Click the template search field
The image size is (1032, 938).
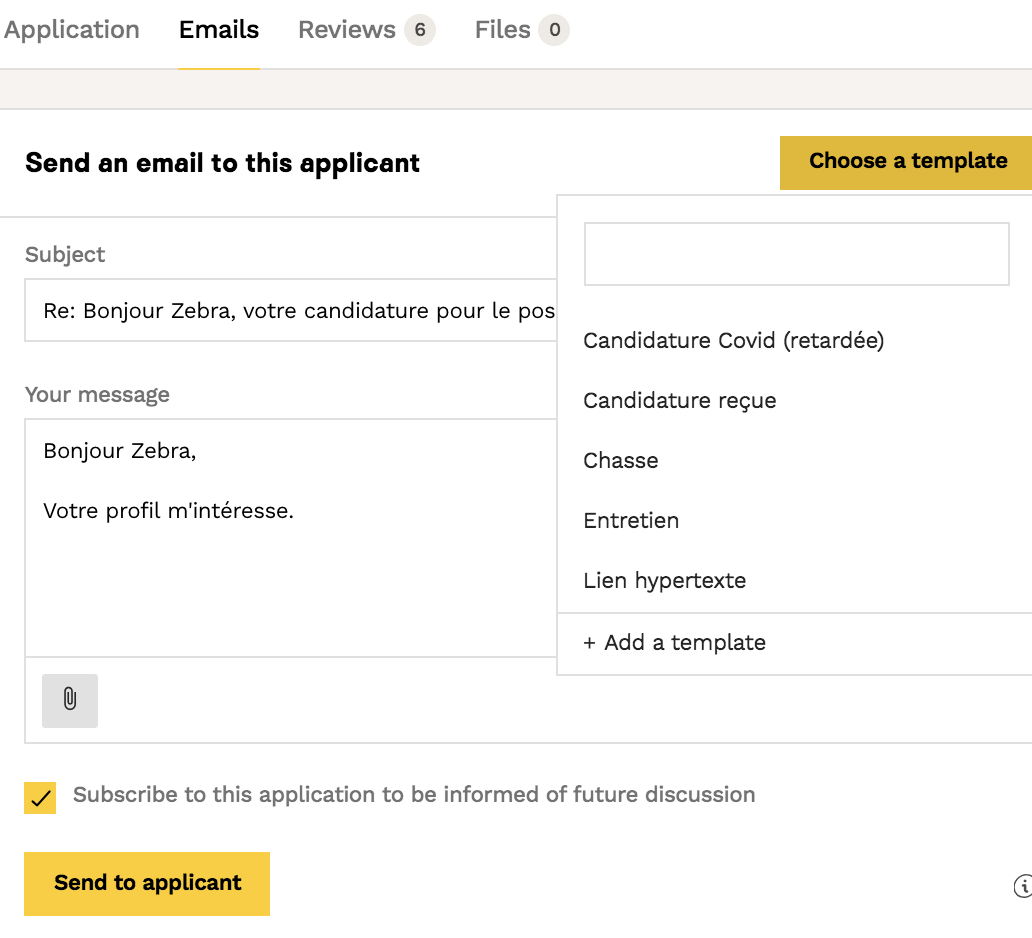(x=796, y=254)
